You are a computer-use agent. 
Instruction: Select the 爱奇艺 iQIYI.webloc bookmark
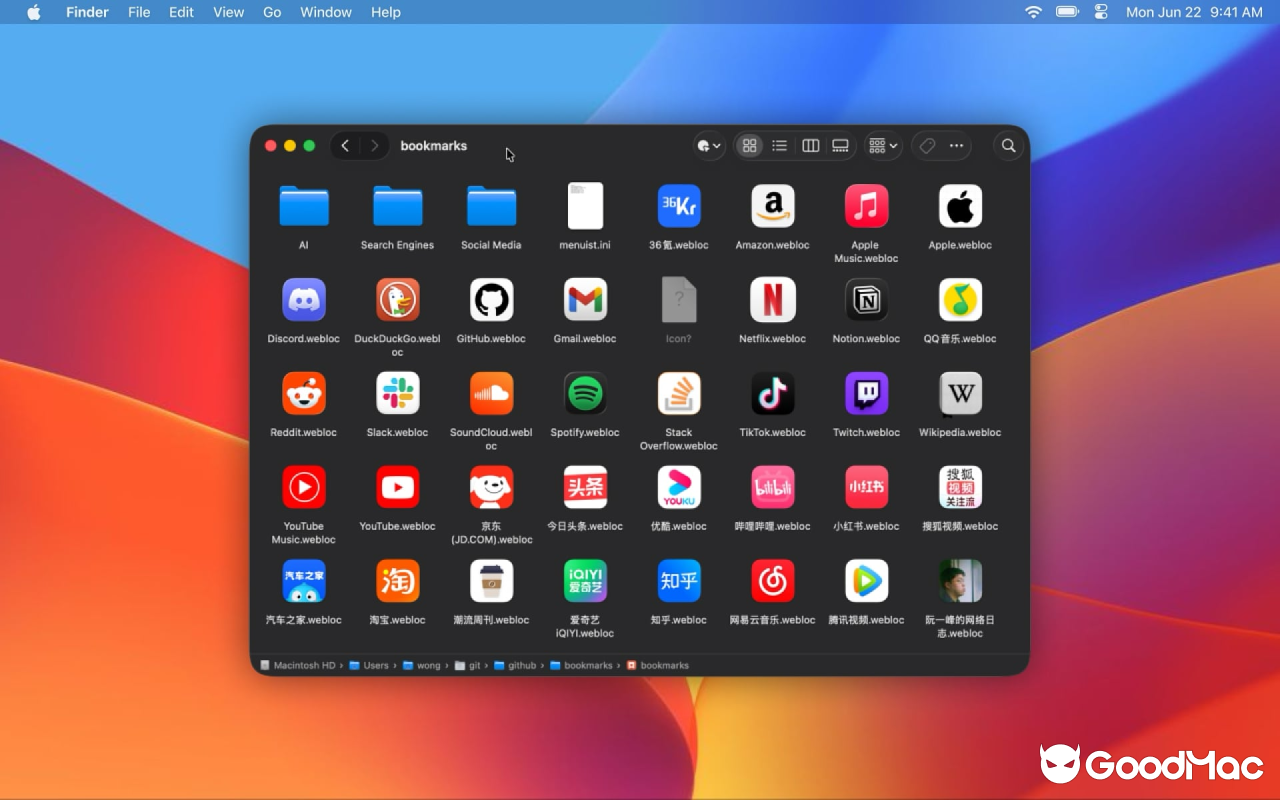tap(585, 581)
